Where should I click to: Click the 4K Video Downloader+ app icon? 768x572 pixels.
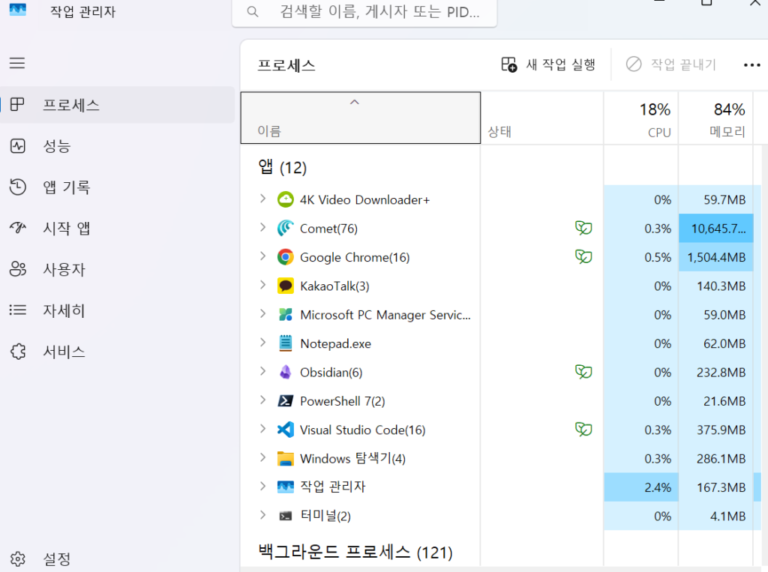click(286, 200)
